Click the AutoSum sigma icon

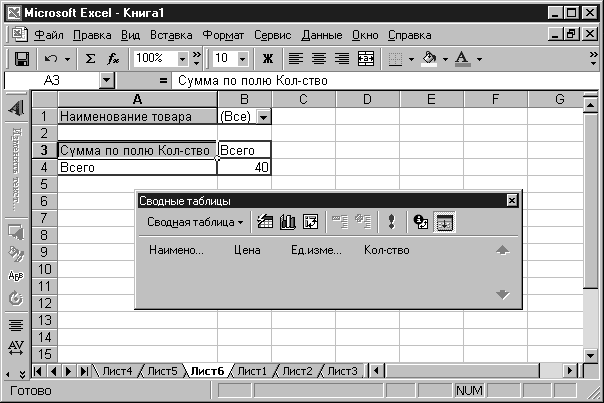pyautogui.click(x=90, y=59)
